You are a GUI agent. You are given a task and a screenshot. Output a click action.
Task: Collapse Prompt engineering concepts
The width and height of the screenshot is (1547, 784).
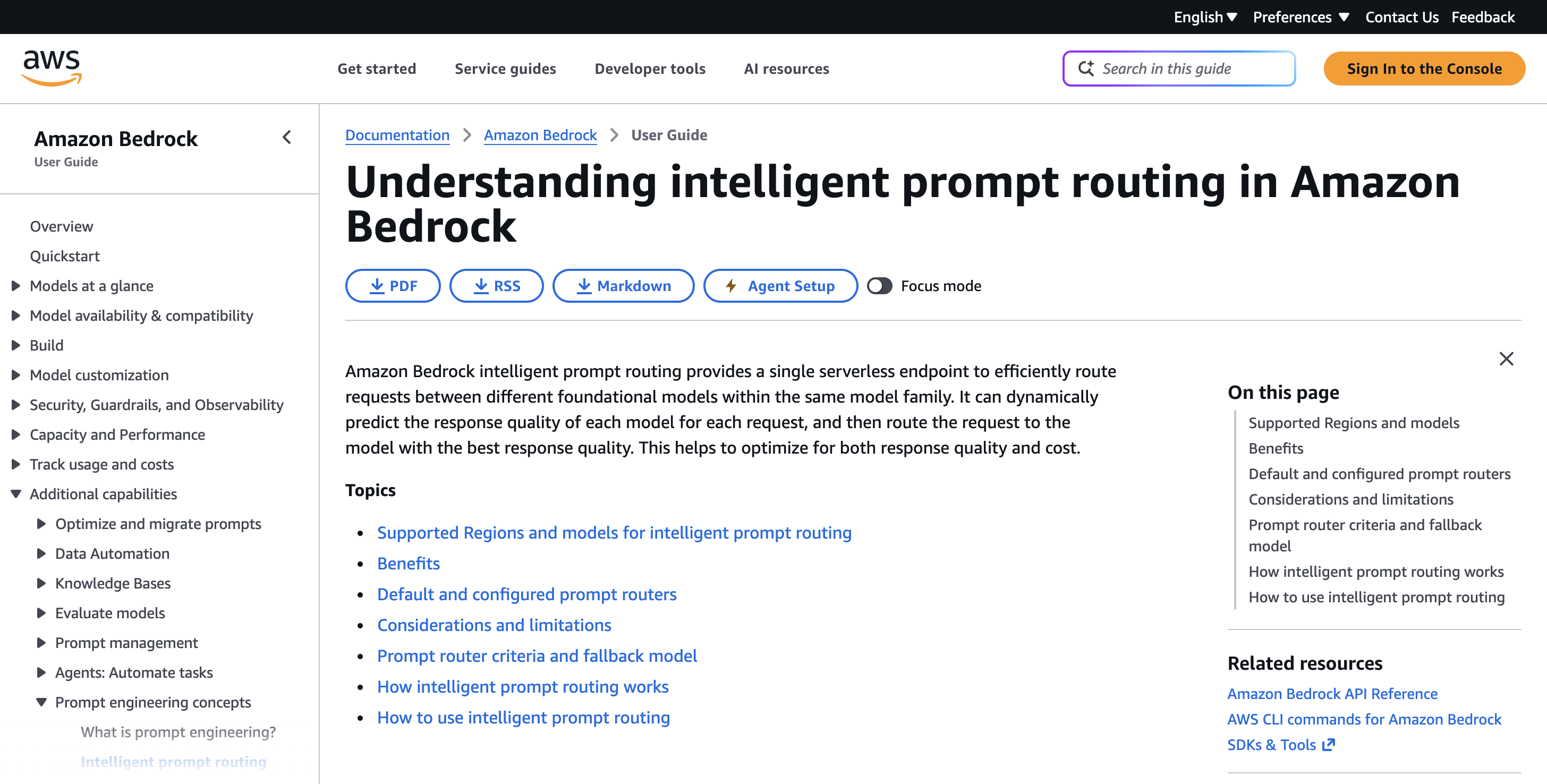(41, 702)
